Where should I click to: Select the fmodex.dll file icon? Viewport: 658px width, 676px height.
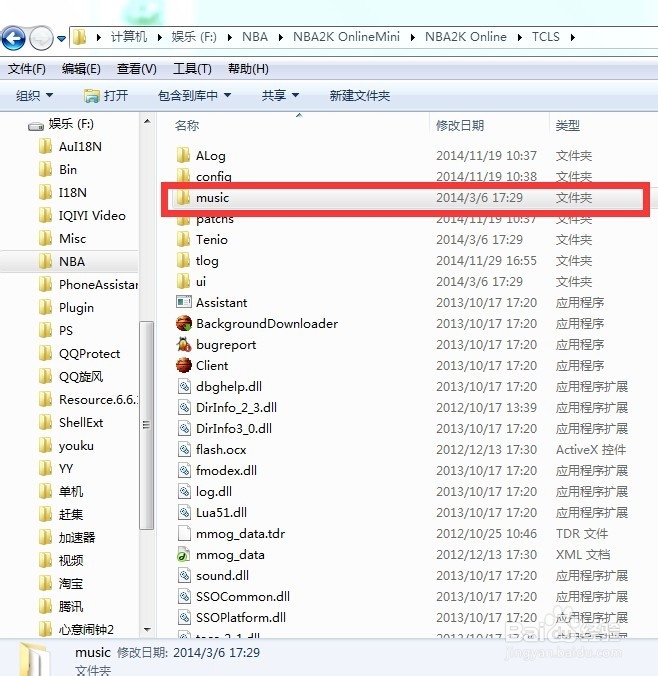coord(184,470)
